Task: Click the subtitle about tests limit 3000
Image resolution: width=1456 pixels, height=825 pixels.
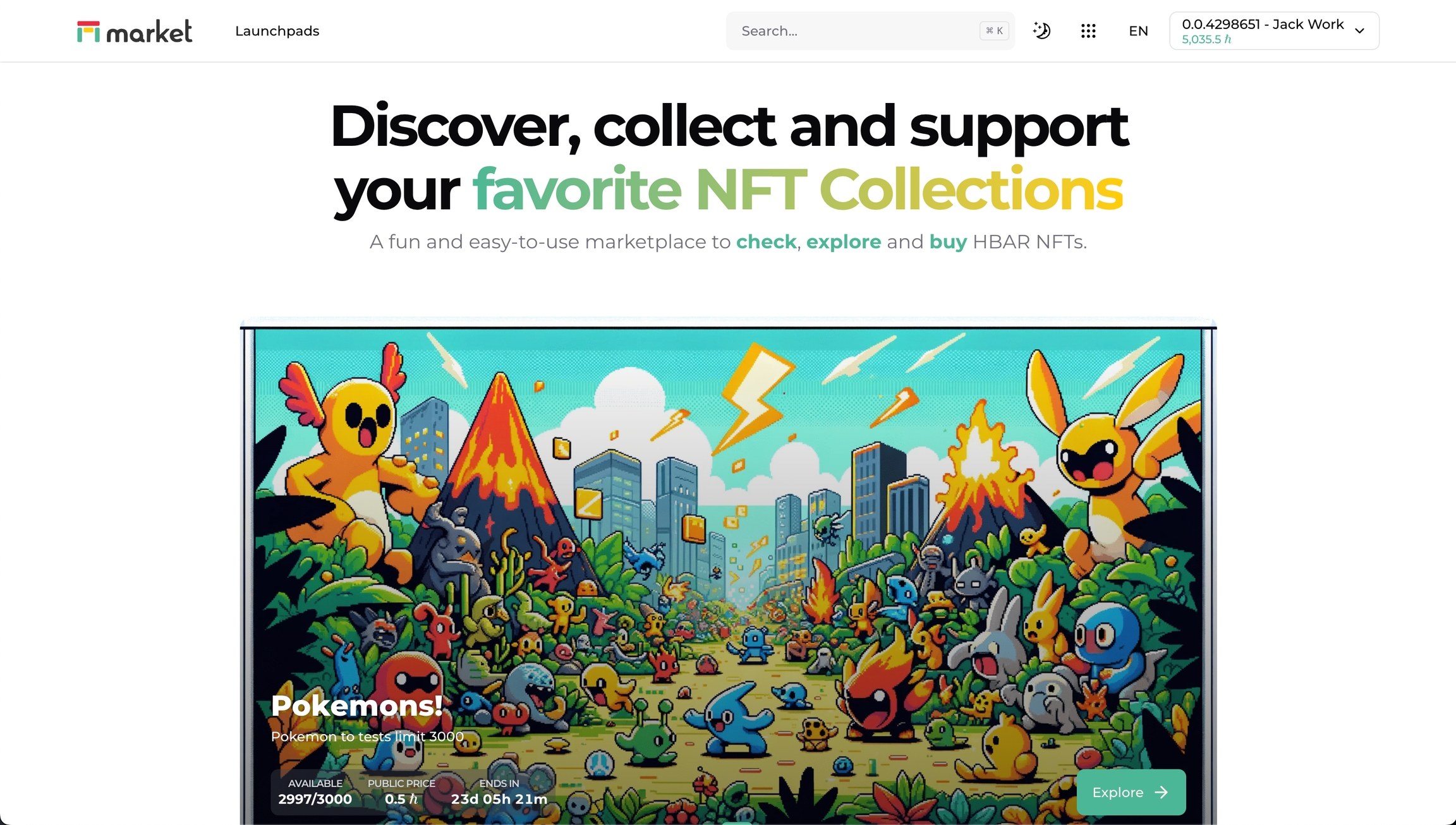Action: (x=367, y=737)
